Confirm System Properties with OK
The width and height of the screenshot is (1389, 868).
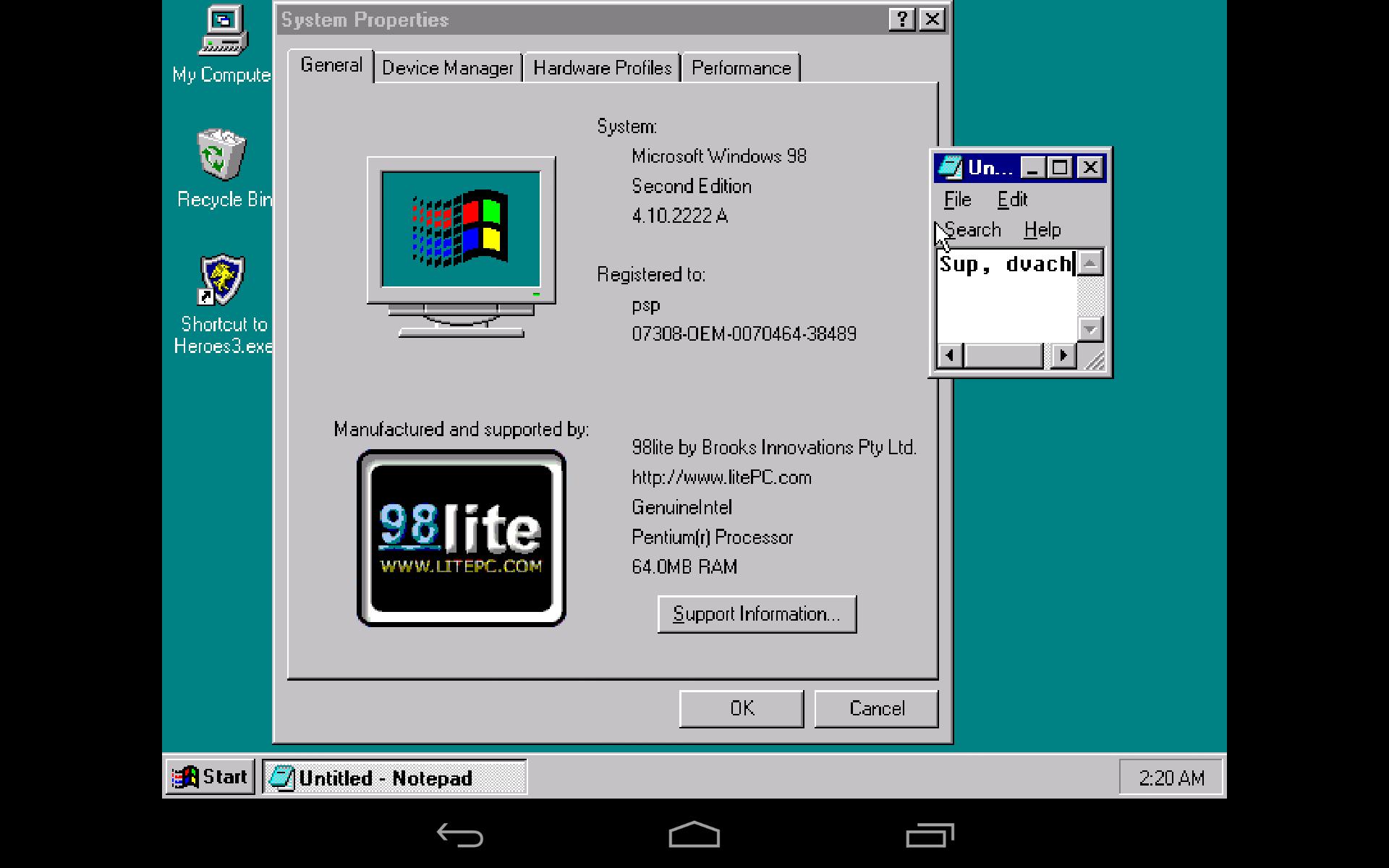point(742,708)
